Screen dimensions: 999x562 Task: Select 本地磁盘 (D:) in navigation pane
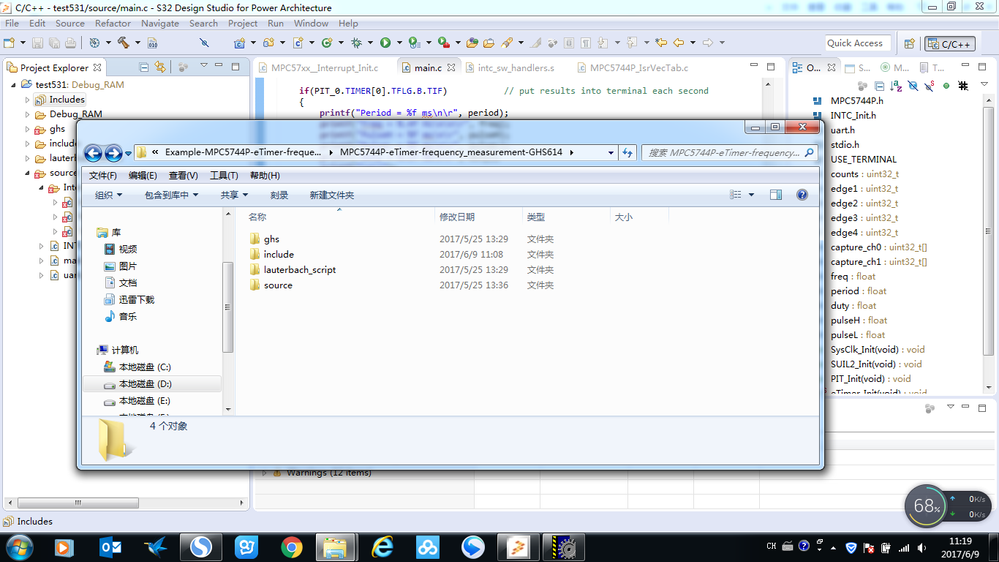(x=145, y=384)
